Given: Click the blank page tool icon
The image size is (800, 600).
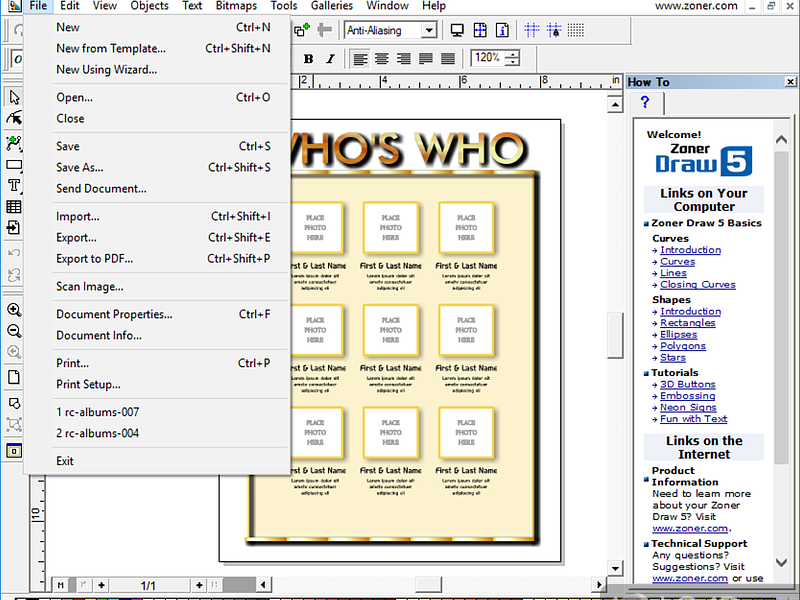Looking at the screenshot, I should 14,377.
